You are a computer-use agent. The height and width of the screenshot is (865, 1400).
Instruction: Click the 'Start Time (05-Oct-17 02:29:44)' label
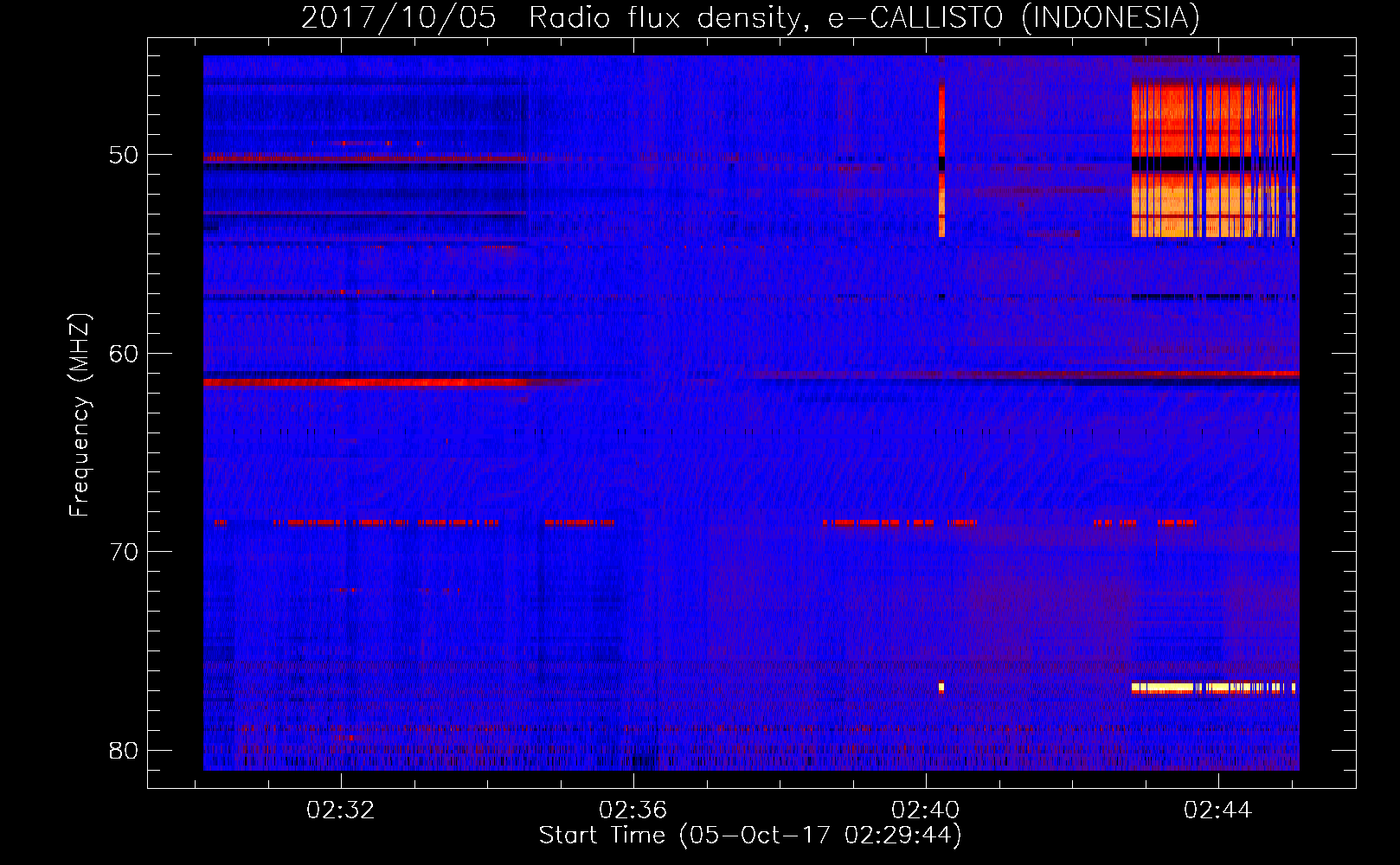750,836
